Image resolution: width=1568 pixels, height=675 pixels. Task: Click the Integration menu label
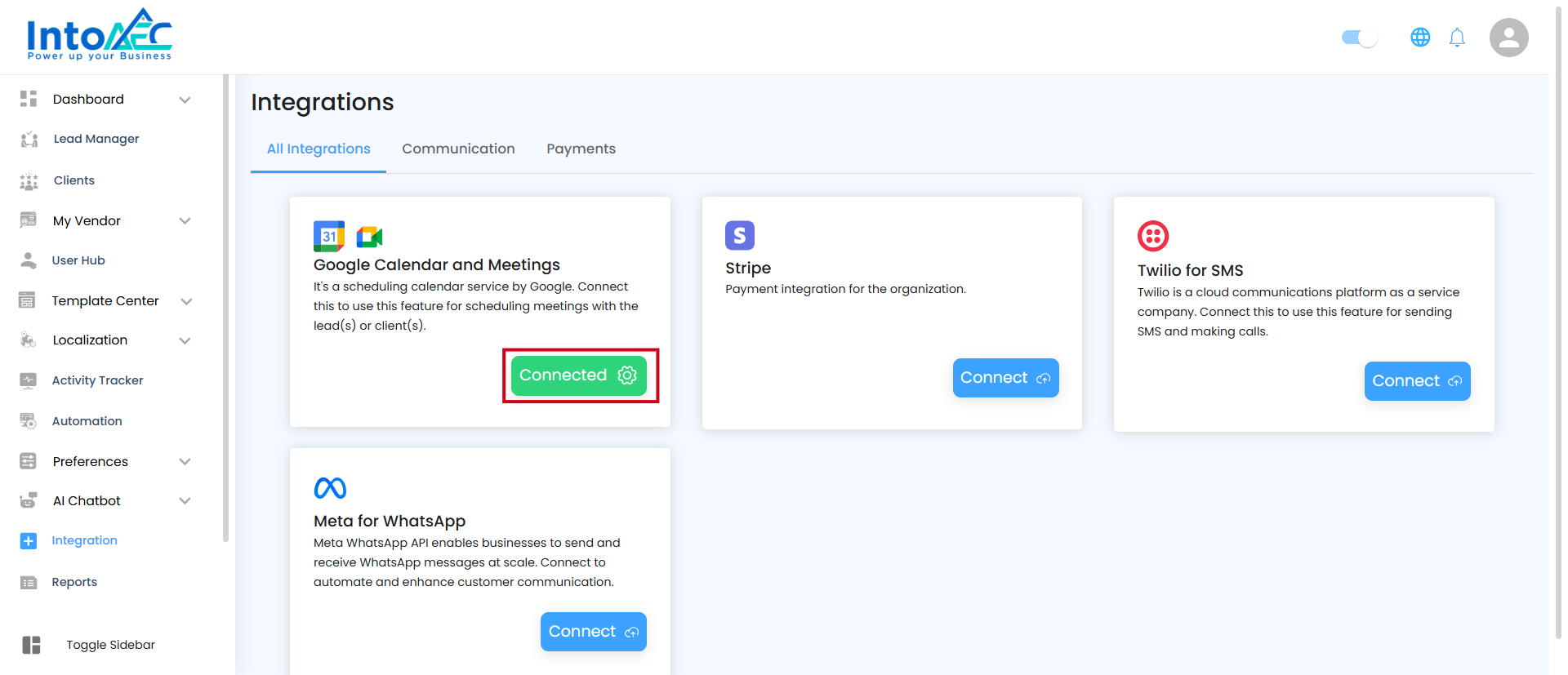pyautogui.click(x=85, y=540)
